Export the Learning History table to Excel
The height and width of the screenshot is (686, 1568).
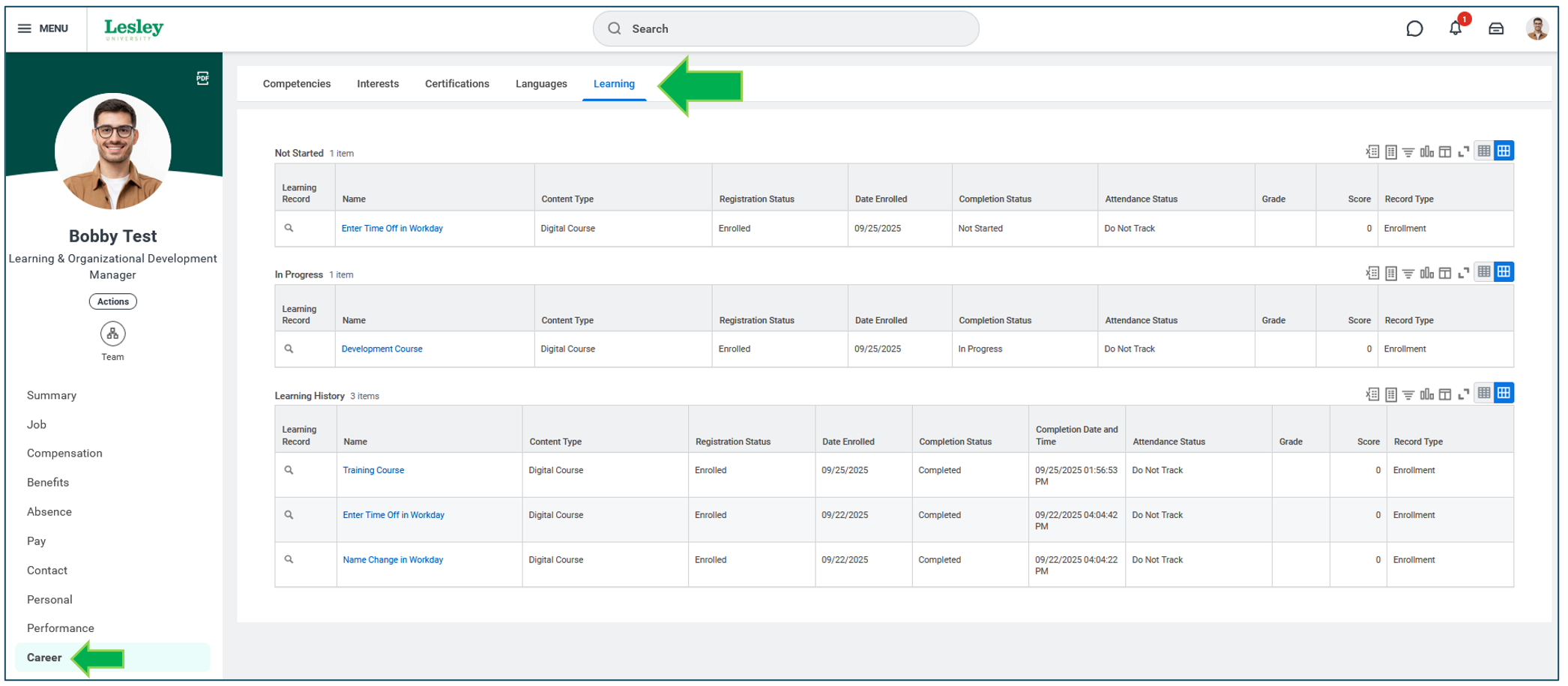point(1372,394)
